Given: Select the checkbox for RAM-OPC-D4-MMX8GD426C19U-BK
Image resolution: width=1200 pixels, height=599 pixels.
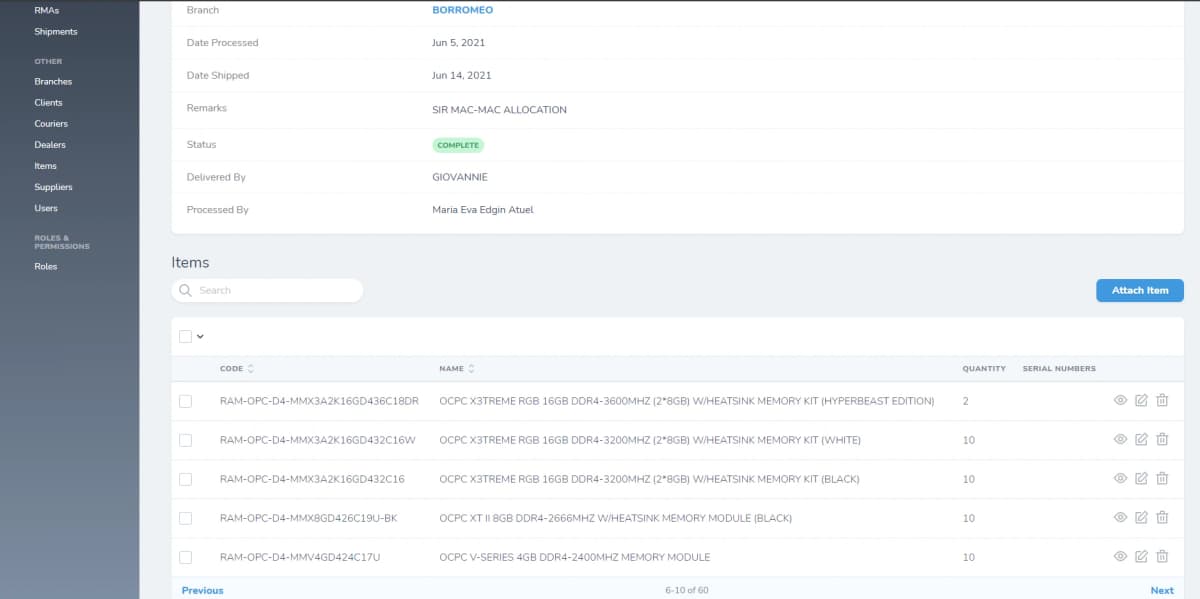Looking at the screenshot, I should [x=185, y=517].
